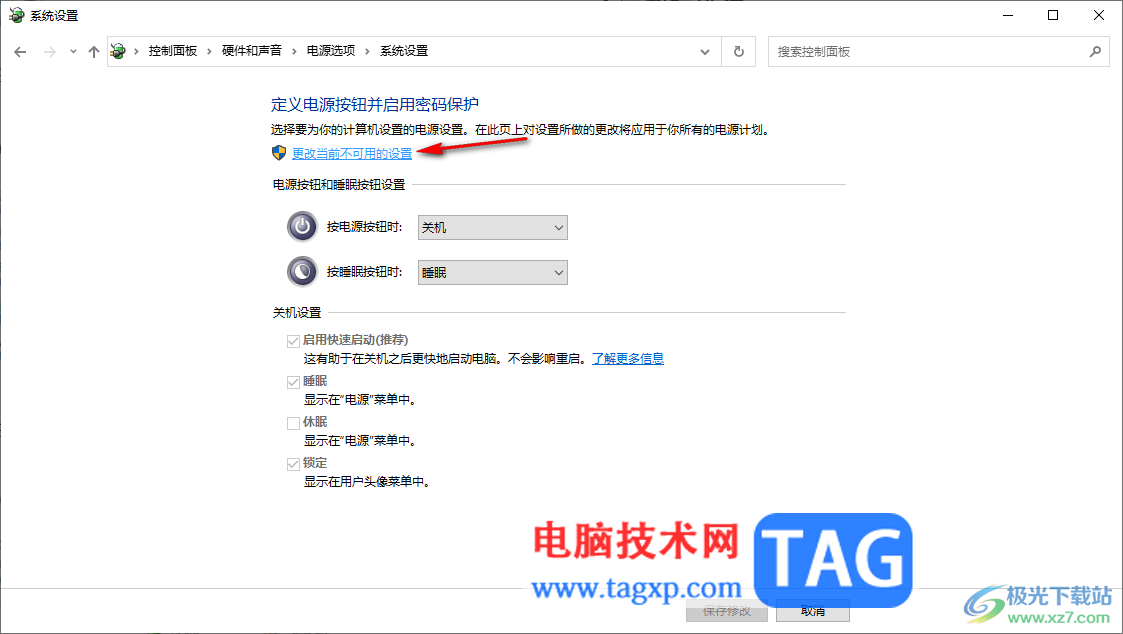Screen dimensions: 1123x634
Task: Open 更改当前不可用的设置 link
Action: pyautogui.click(x=352, y=153)
